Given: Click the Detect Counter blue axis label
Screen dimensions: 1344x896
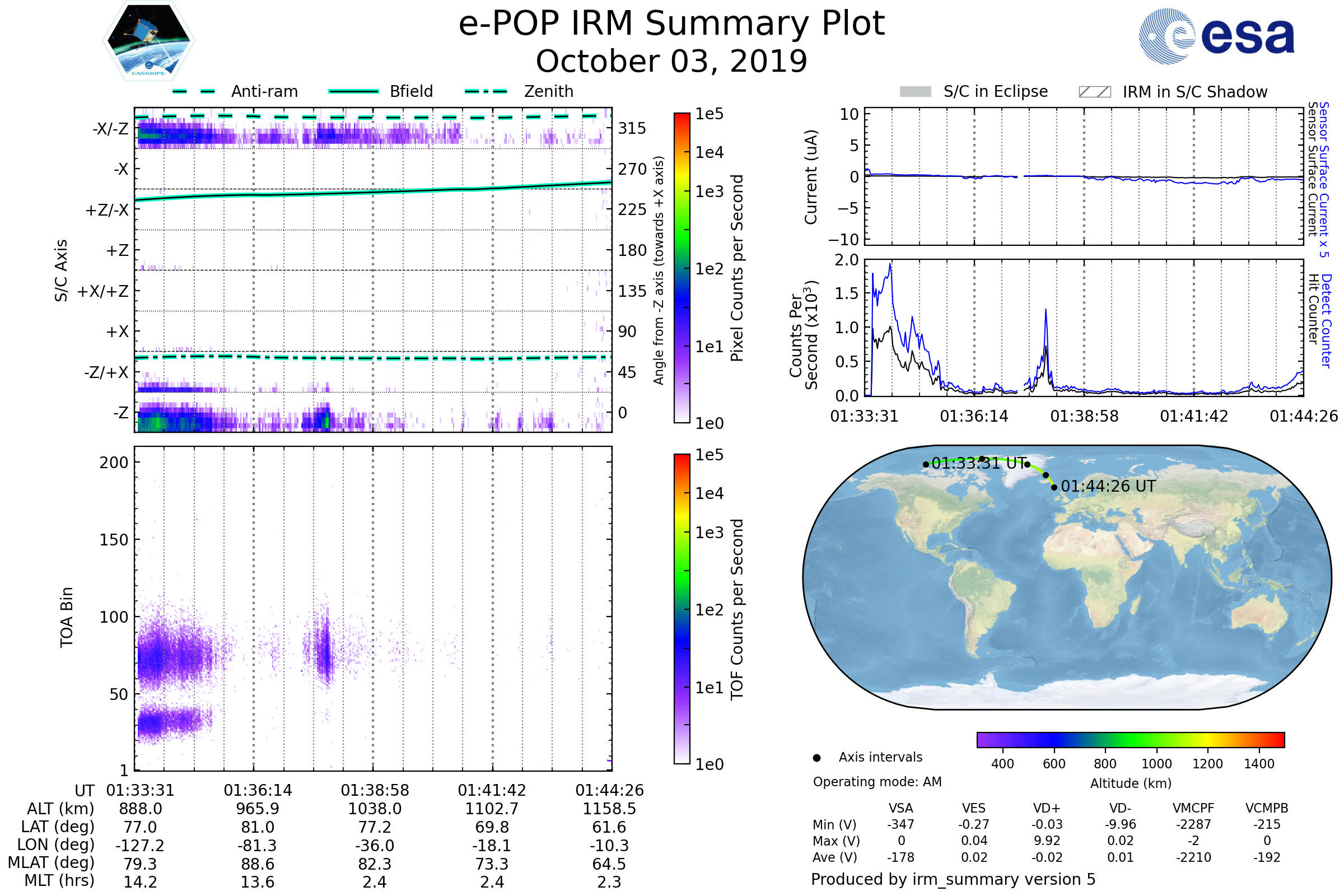Looking at the screenshot, I should [1327, 320].
